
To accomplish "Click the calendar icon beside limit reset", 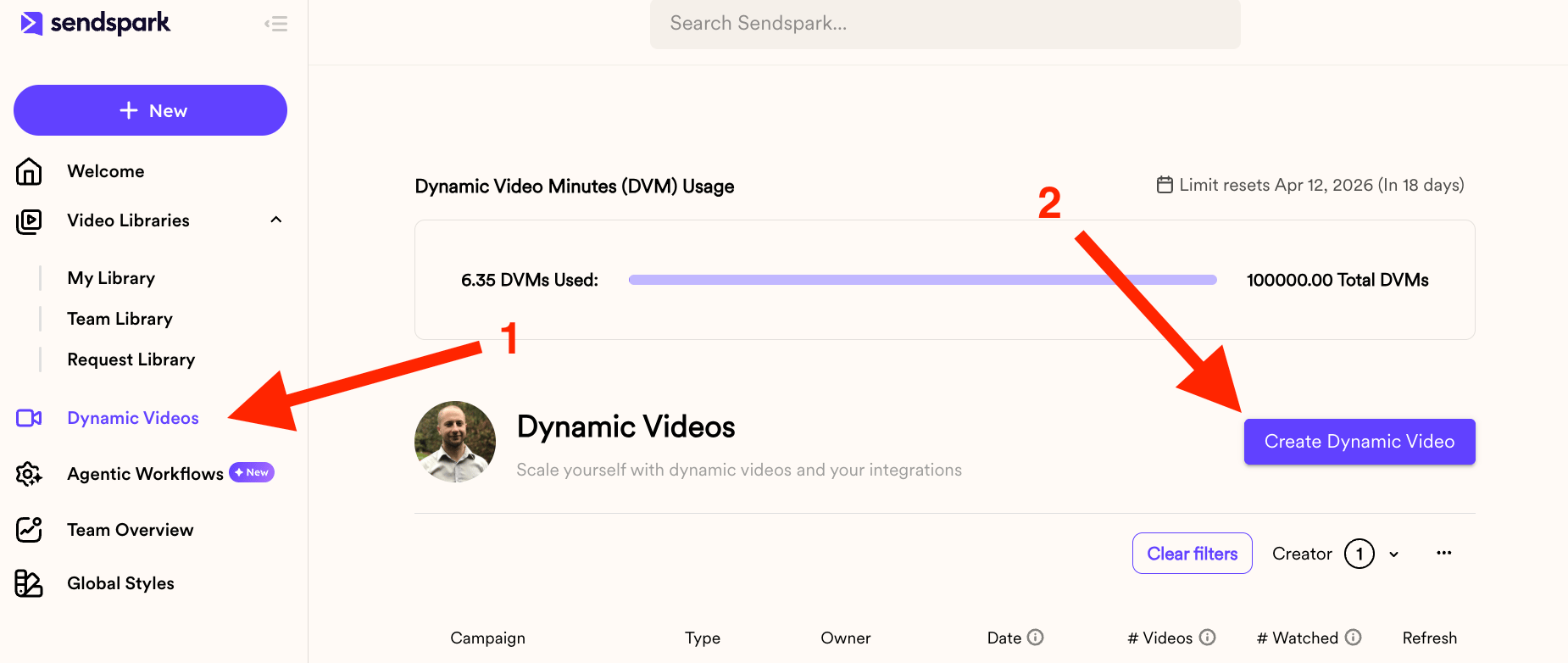I will pyautogui.click(x=1165, y=185).
